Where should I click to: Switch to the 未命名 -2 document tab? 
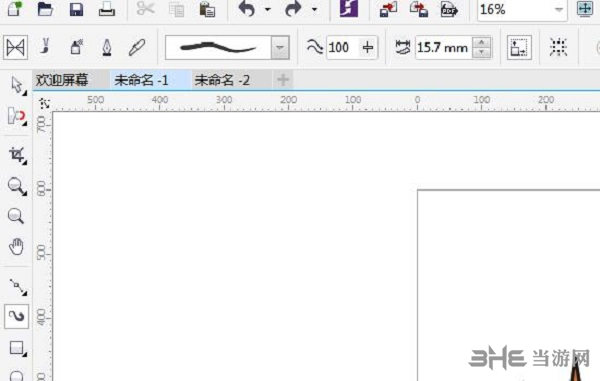(222, 80)
